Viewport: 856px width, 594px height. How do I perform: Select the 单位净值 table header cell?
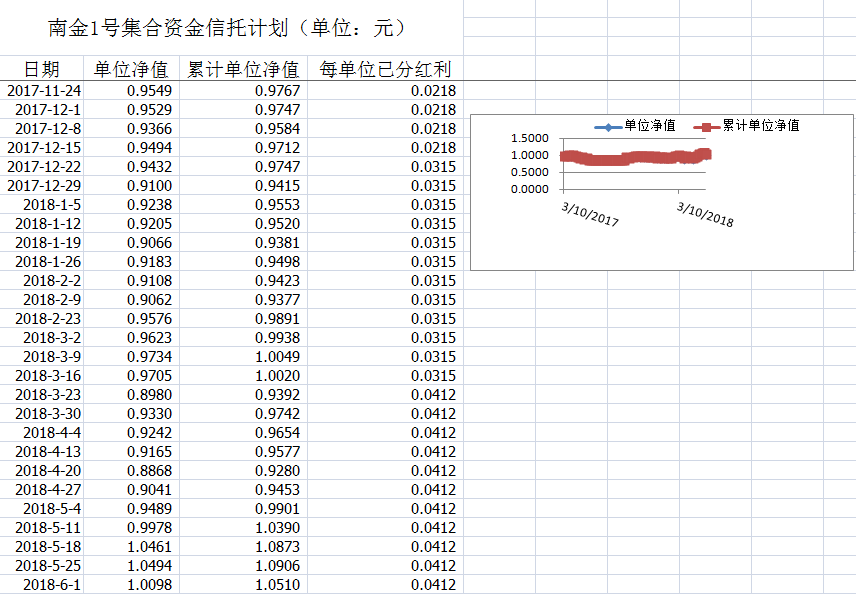pyautogui.click(x=131, y=69)
